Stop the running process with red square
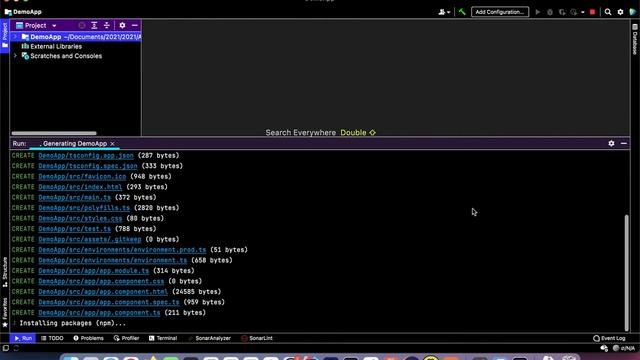Viewport: 640px width, 360px height. point(593,12)
